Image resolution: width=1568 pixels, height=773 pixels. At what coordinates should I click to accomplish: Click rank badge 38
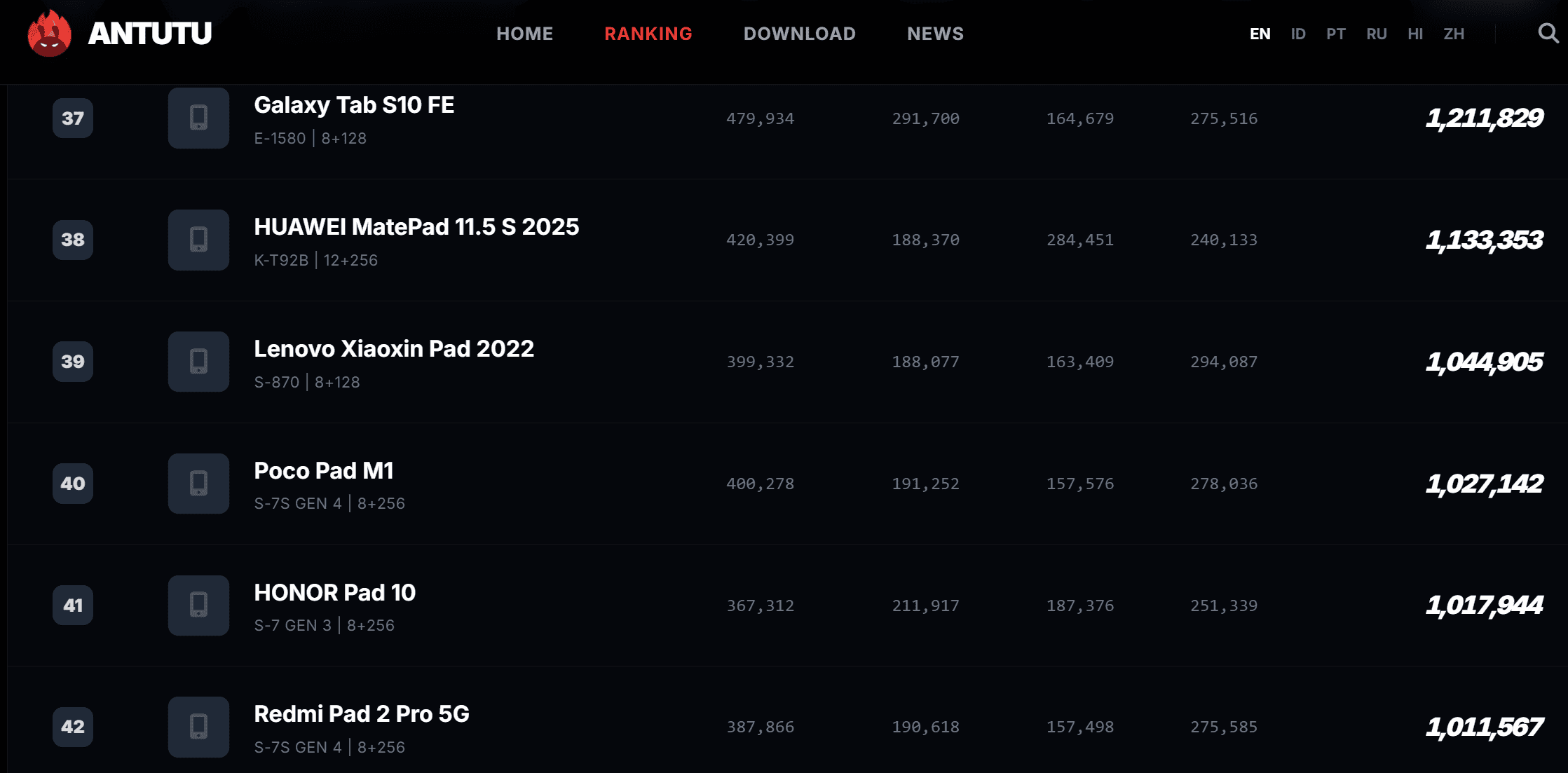[x=73, y=240]
